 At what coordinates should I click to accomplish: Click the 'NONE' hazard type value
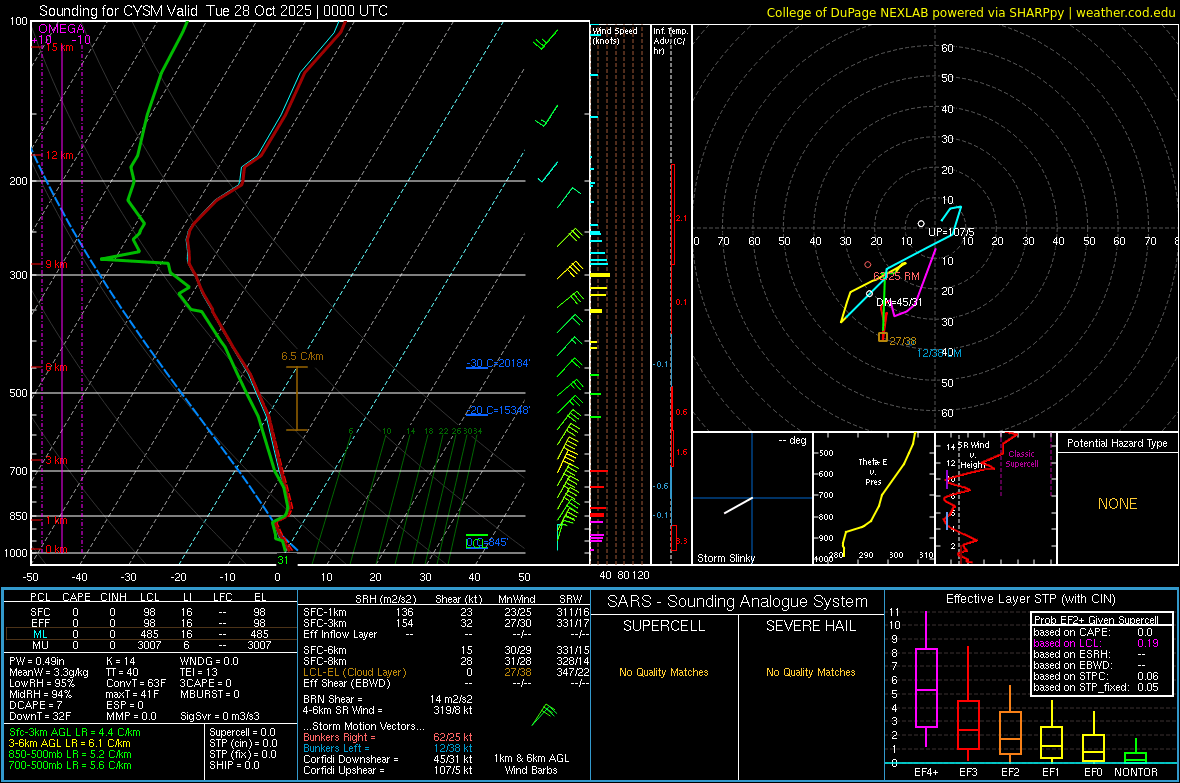coord(1117,504)
